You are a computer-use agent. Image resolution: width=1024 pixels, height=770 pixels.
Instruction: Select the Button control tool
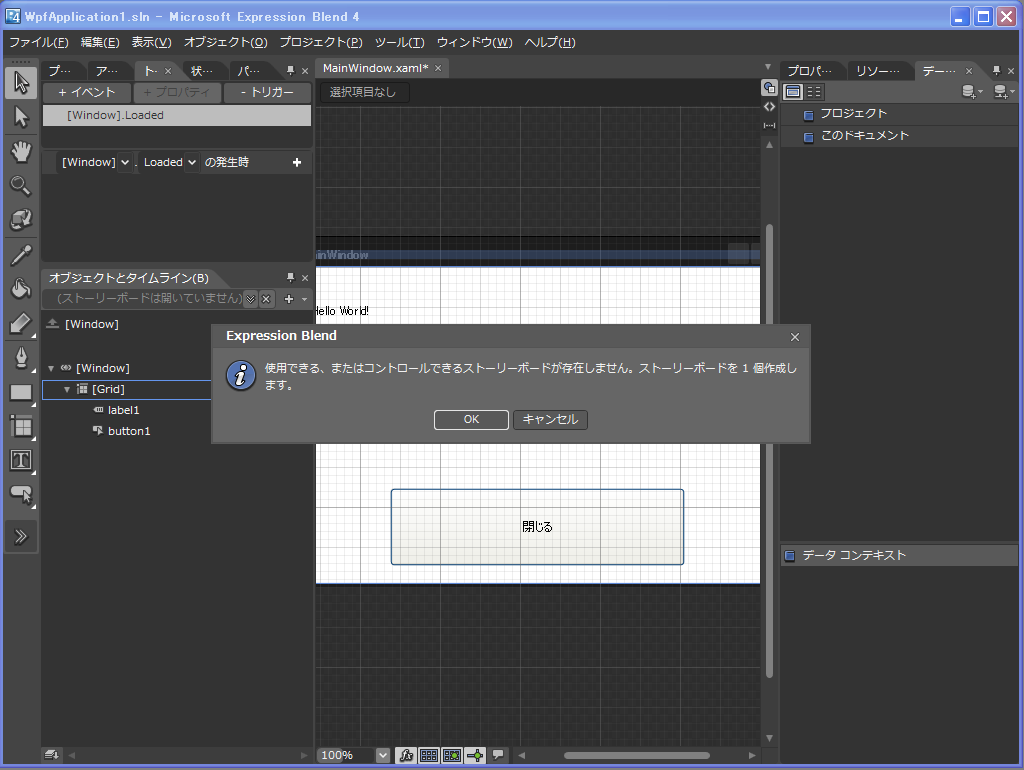pyautogui.click(x=21, y=494)
